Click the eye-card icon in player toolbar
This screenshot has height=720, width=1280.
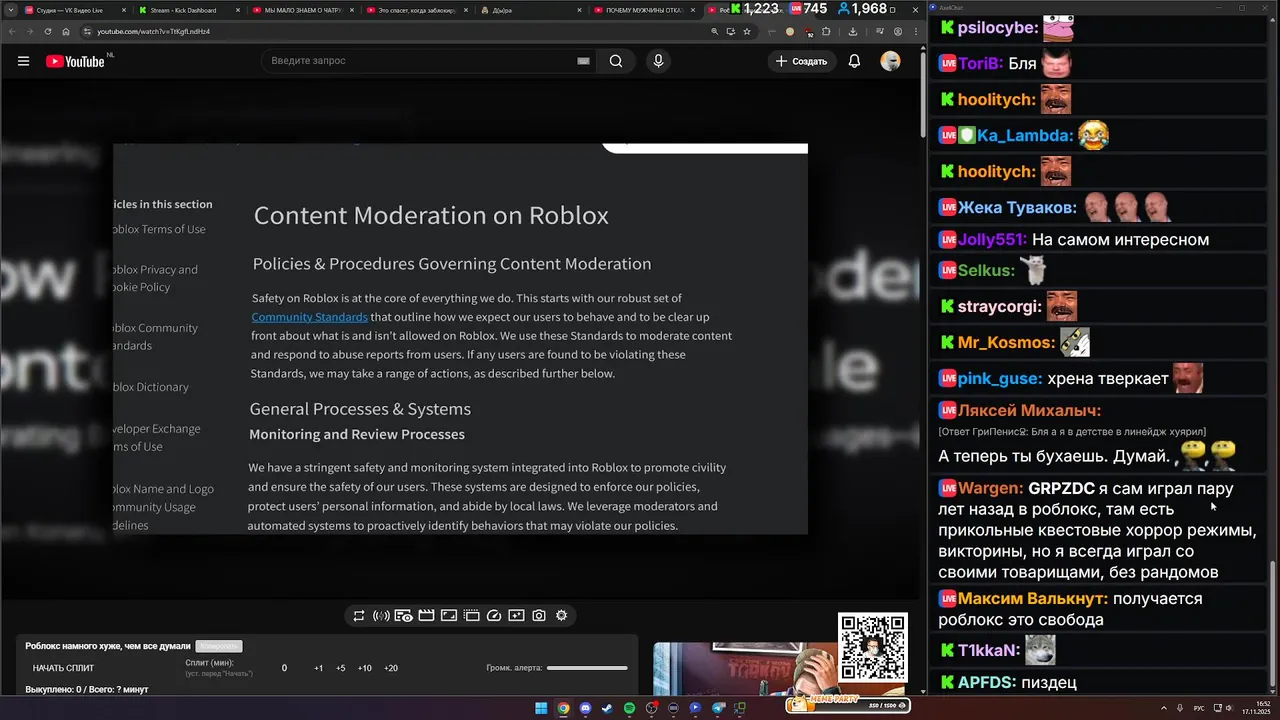[403, 616]
